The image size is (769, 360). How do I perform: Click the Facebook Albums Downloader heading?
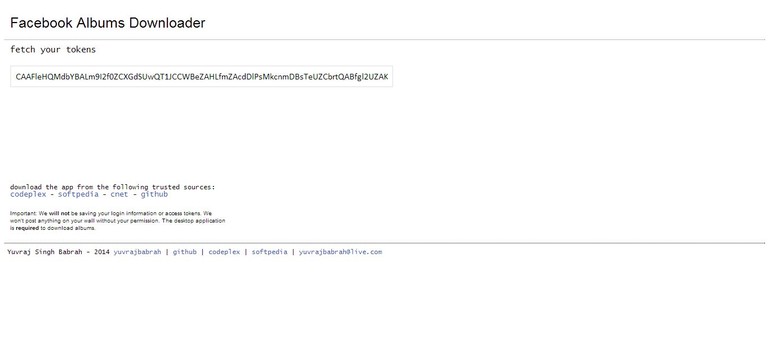(107, 23)
